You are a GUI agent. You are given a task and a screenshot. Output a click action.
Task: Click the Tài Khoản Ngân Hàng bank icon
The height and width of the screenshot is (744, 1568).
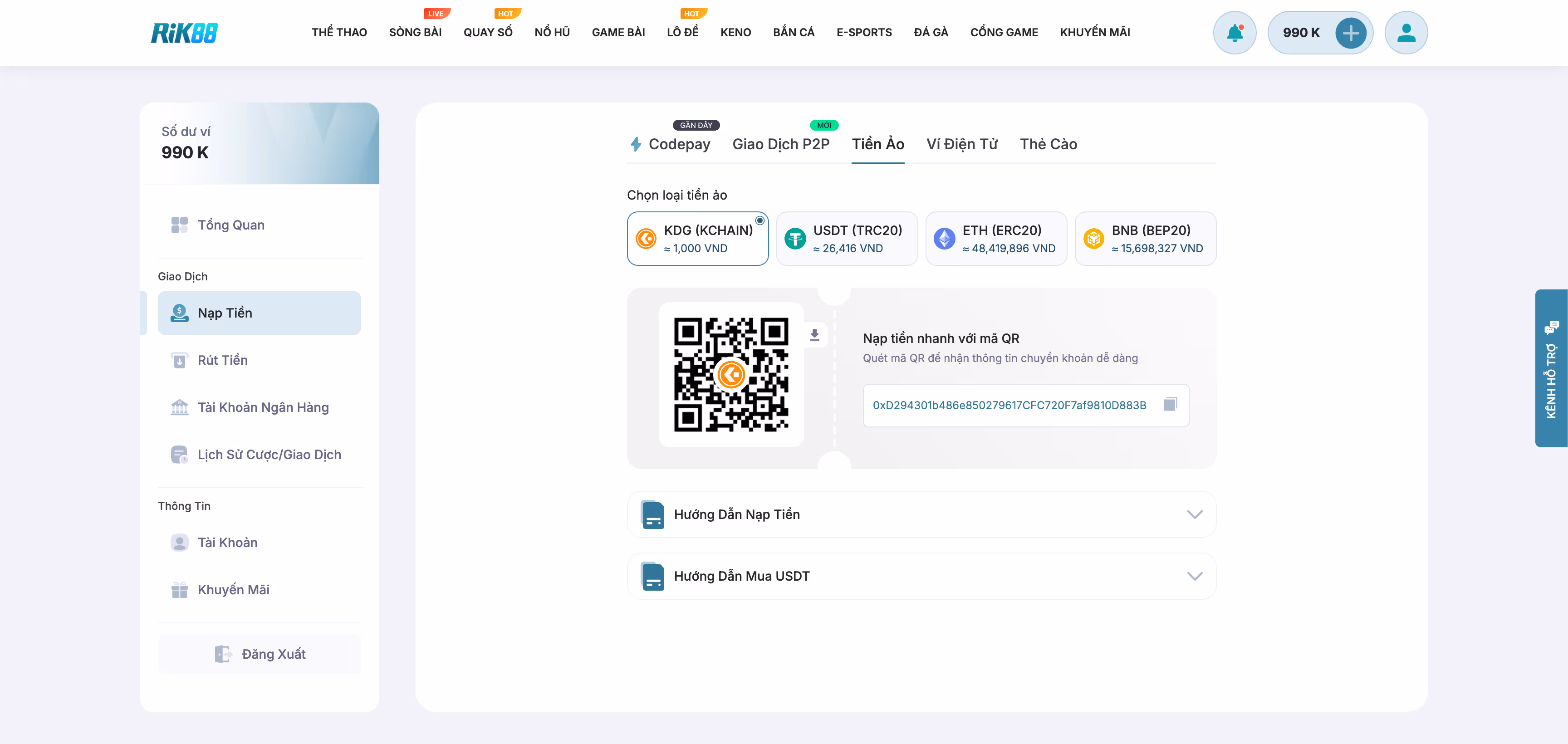(x=179, y=407)
